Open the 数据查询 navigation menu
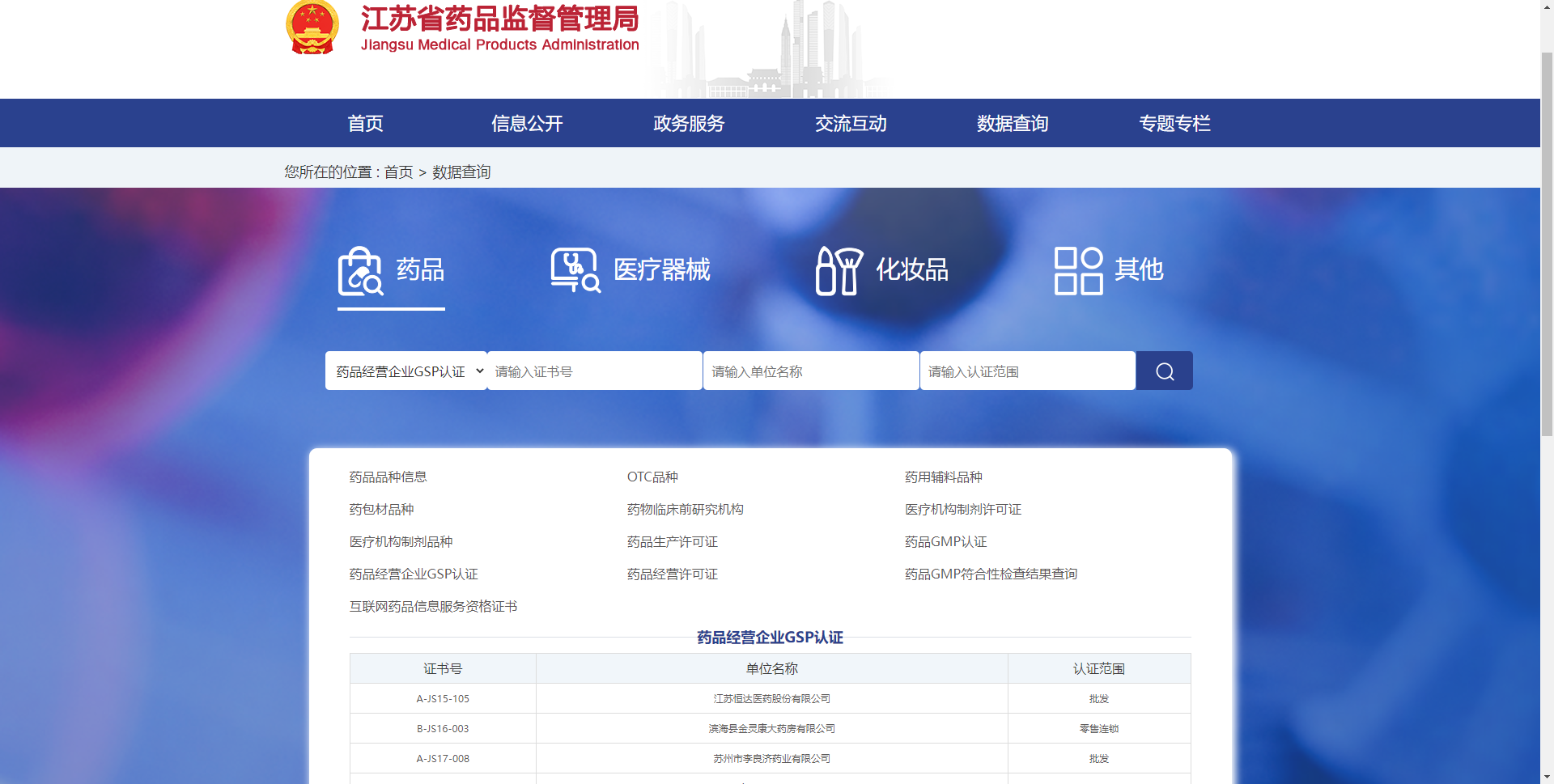The width and height of the screenshot is (1554, 784). pyautogui.click(x=1012, y=124)
